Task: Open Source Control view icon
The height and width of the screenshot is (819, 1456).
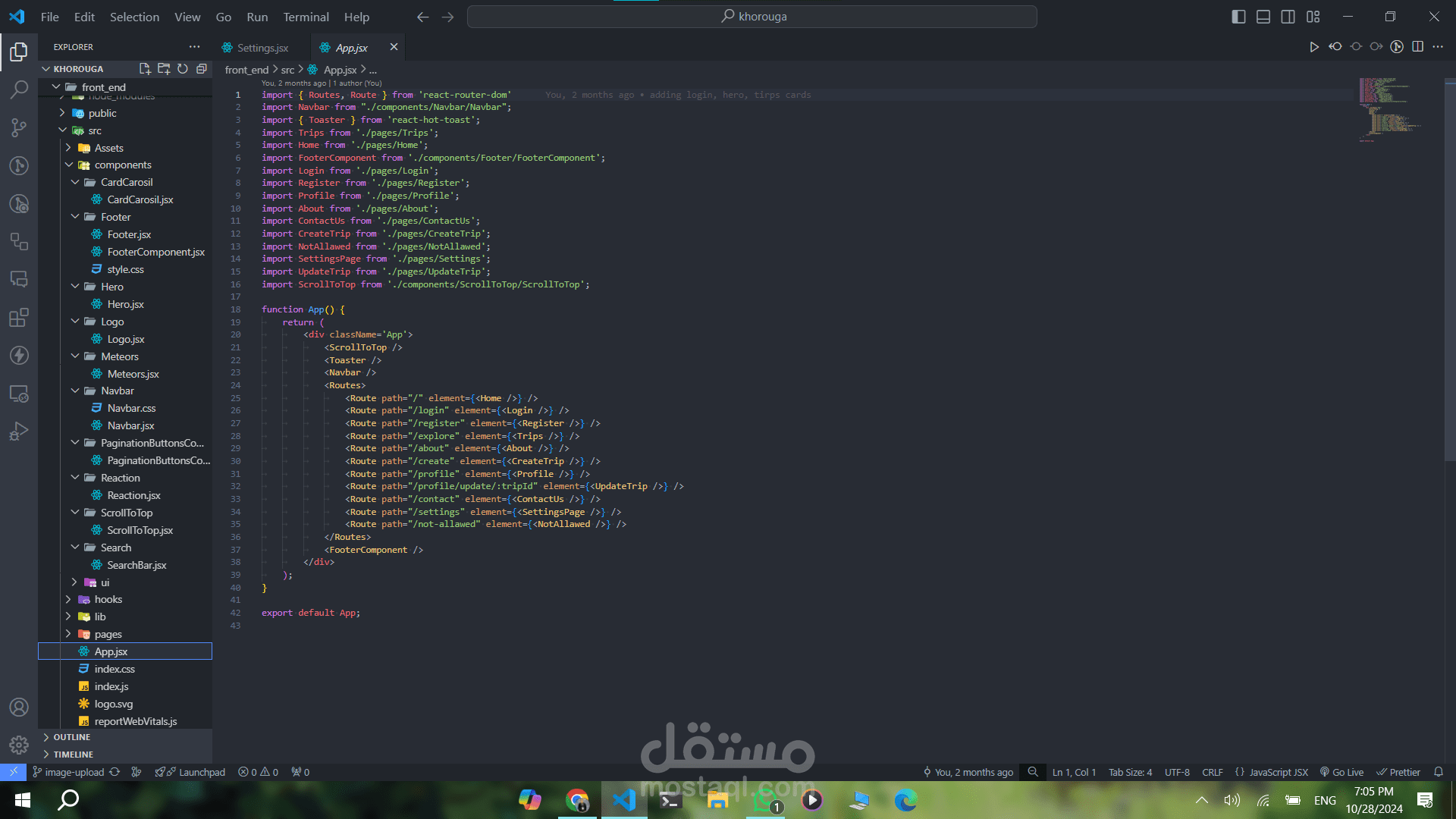Action: click(19, 127)
